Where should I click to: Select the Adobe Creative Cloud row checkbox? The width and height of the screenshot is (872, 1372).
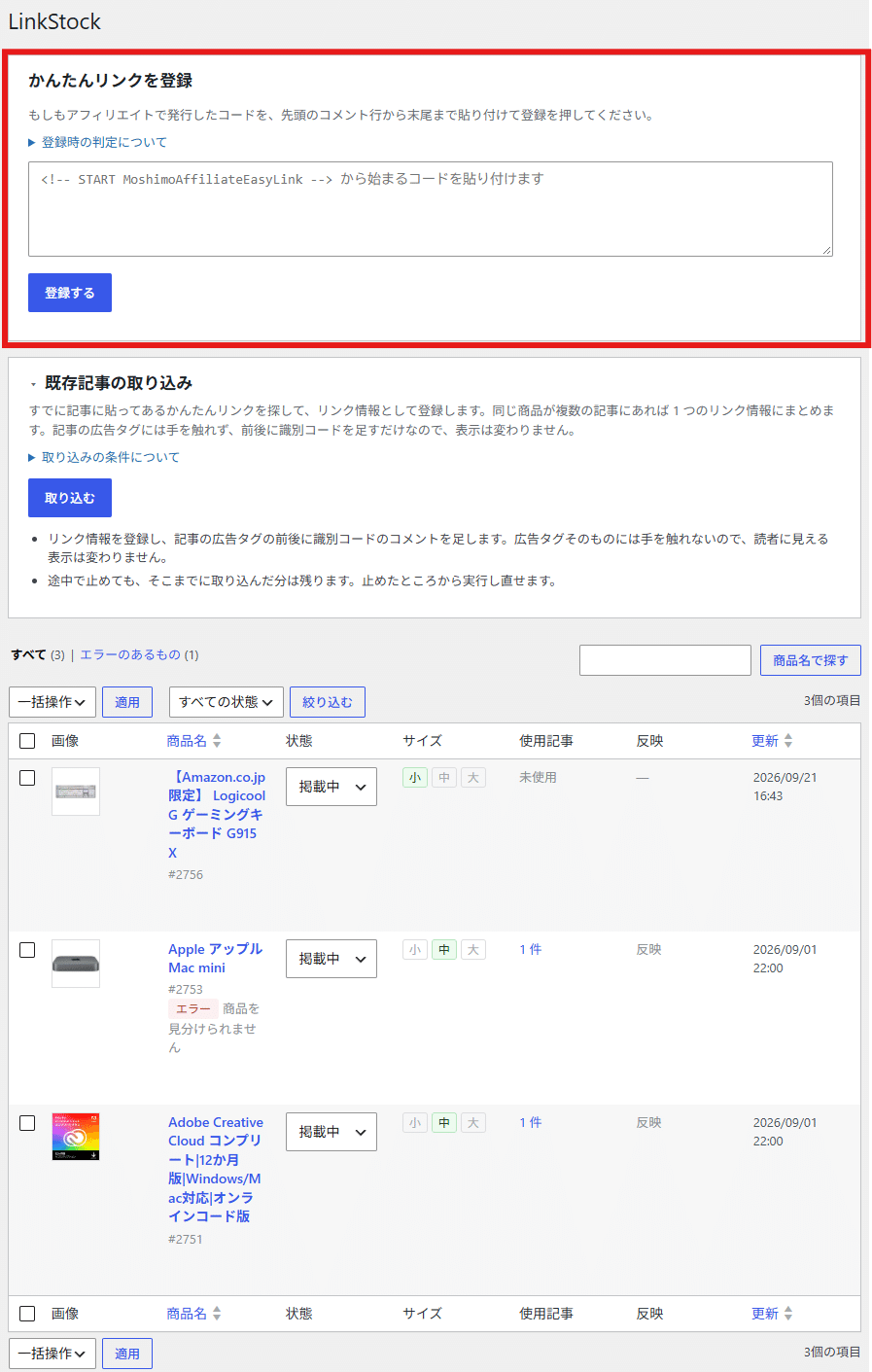pos(27,1123)
